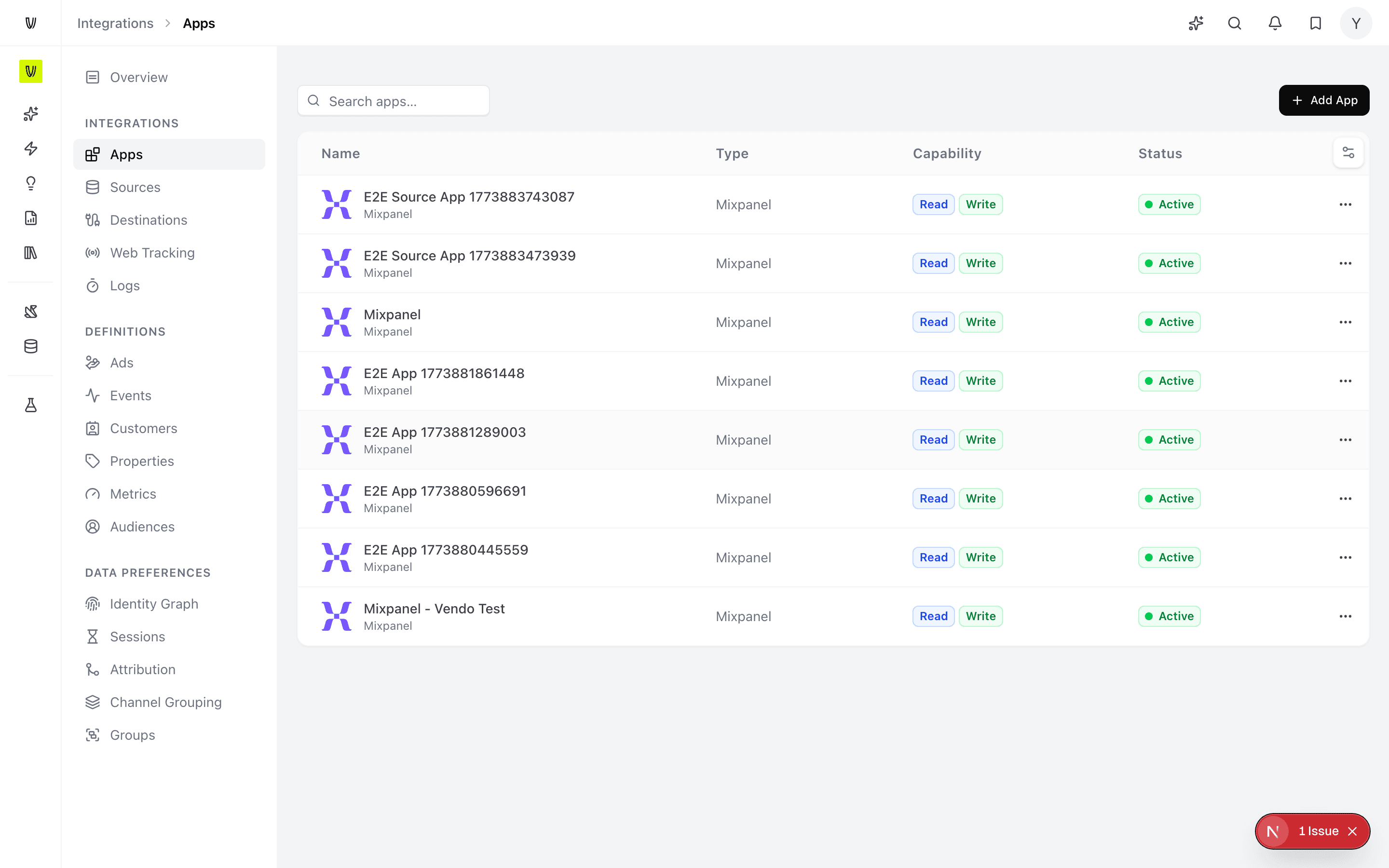Screen dimensions: 1389x868
Task: Open notifications bell icon
Action: (x=1275, y=23)
